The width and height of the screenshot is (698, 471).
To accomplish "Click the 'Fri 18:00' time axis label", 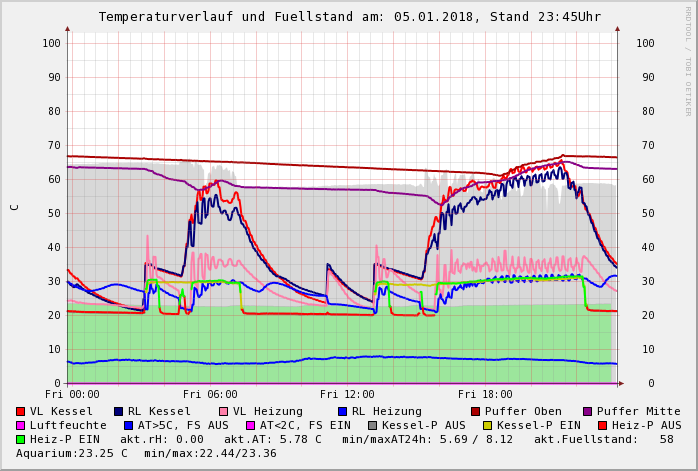I will pyautogui.click(x=485, y=394).
